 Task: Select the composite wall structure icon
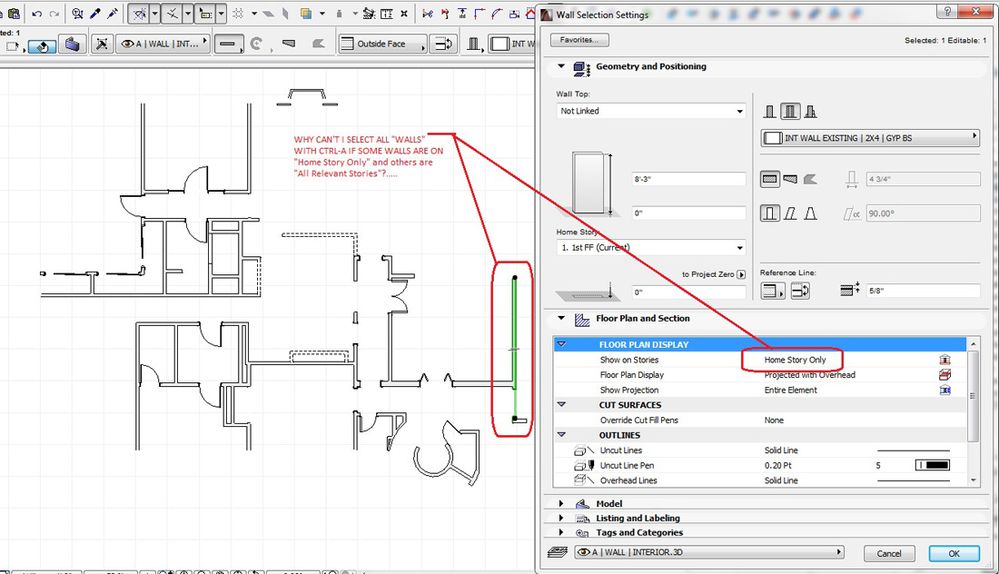point(790,111)
